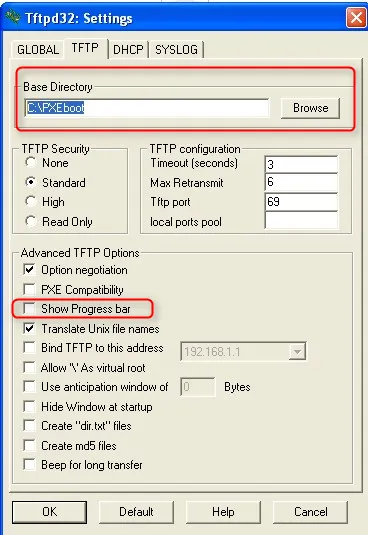Click the local ports pool field

[x=301, y=220]
